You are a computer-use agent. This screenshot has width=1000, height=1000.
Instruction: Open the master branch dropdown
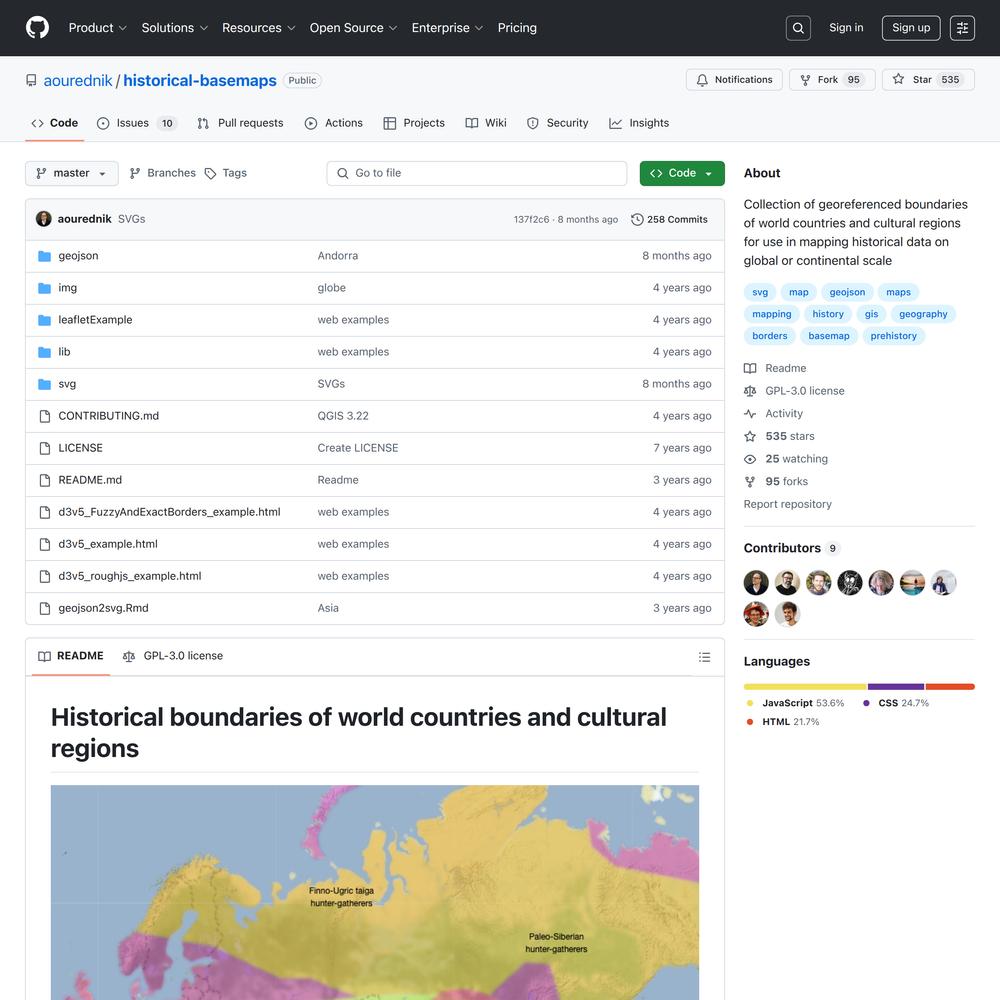coord(71,173)
